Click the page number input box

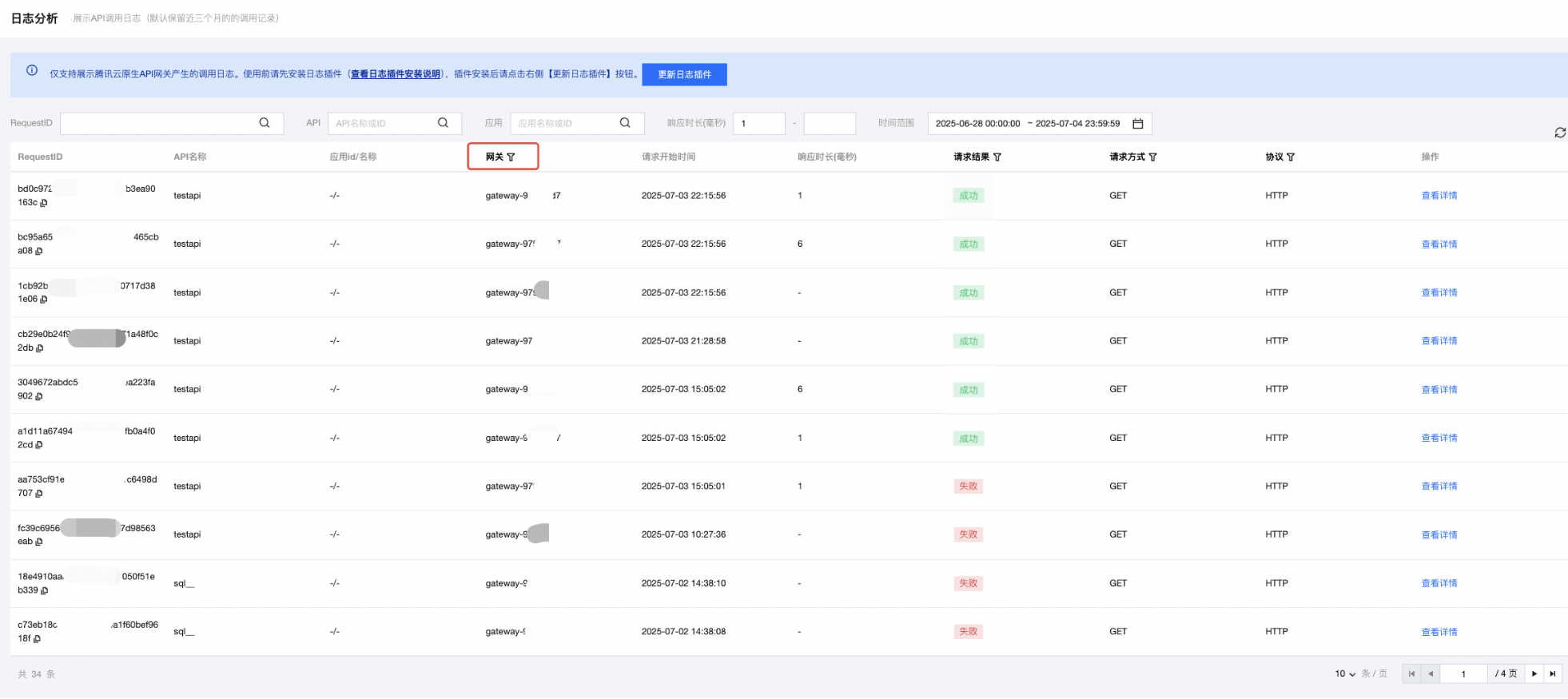click(x=1463, y=674)
